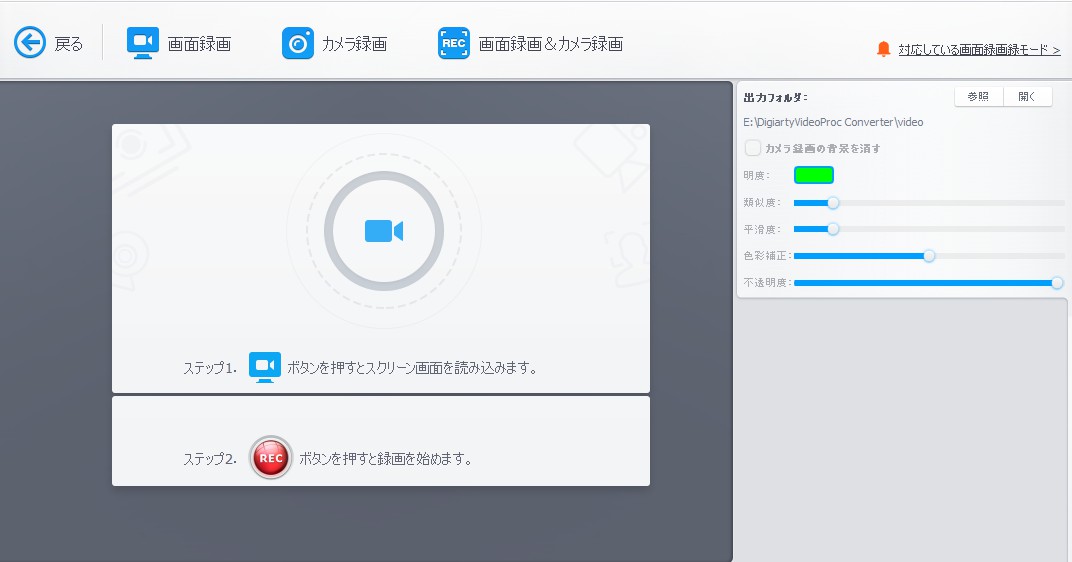Viewport: 1072px width, 562px height.
Task: Open 対応している画面録画録モード link
Action: click(979, 50)
